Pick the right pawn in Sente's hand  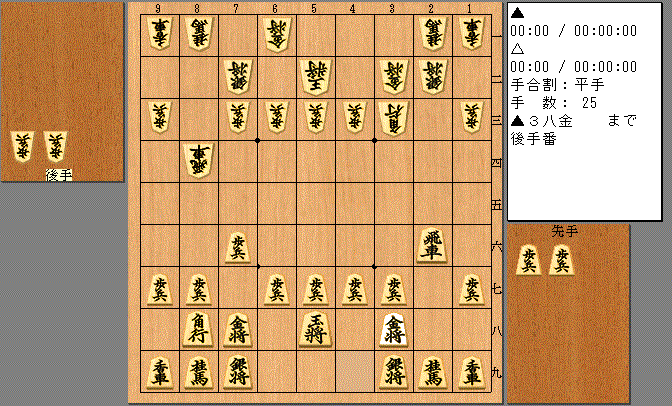point(561,260)
